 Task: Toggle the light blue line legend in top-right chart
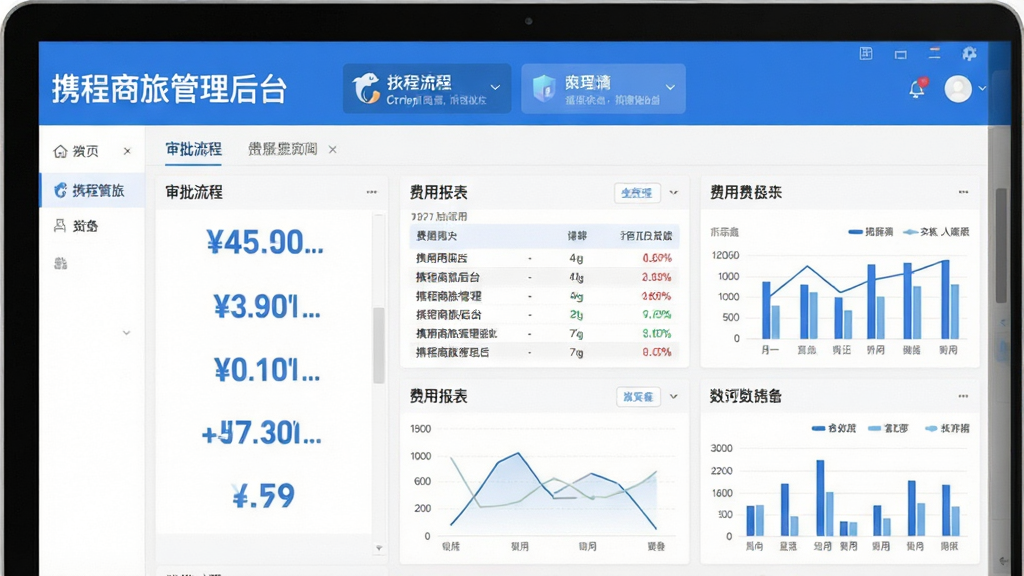[x=936, y=232]
